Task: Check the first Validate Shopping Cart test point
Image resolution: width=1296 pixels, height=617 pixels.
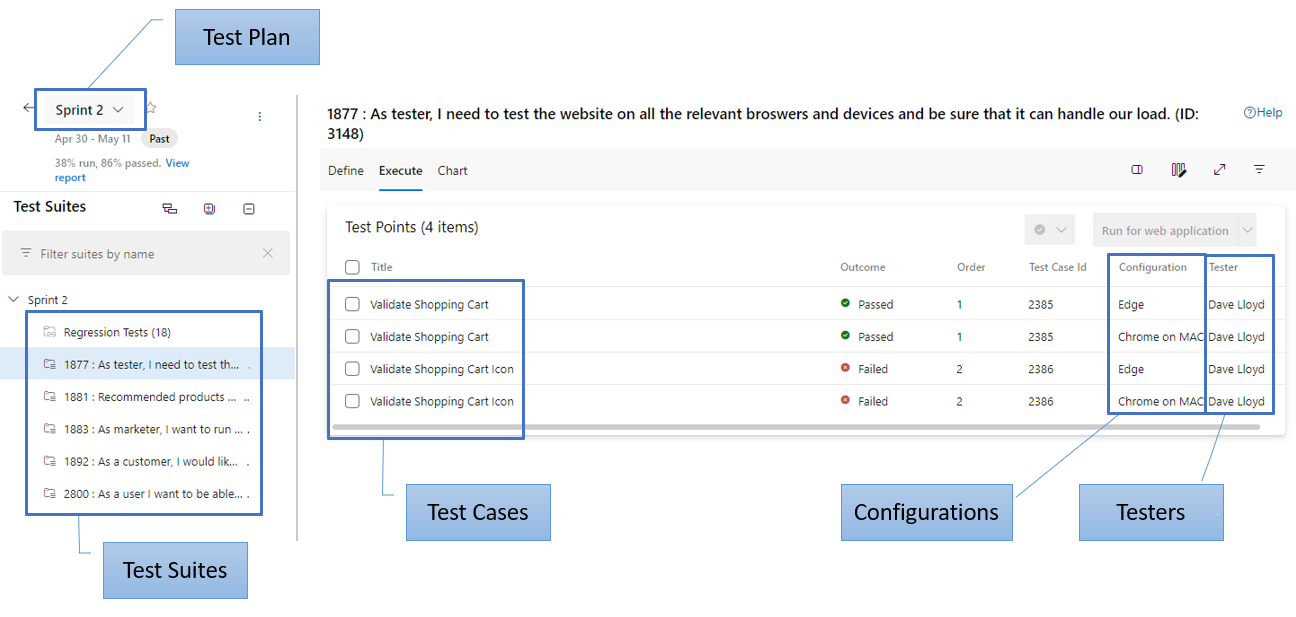Action: 351,304
